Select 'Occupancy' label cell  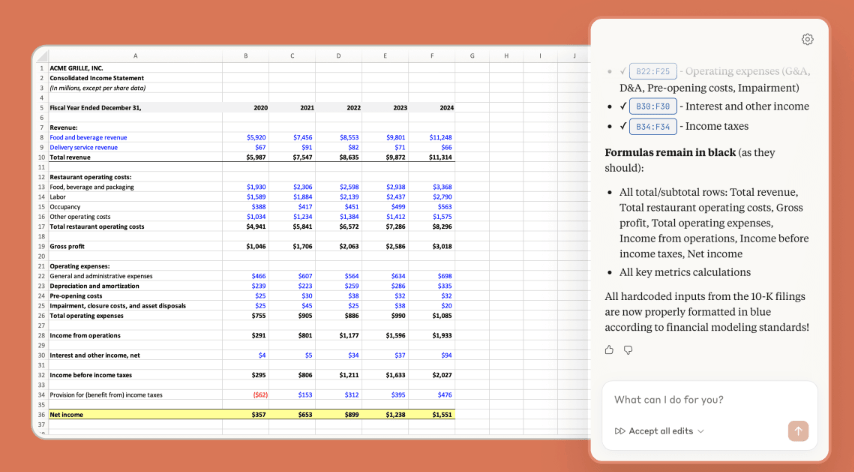[135, 207]
